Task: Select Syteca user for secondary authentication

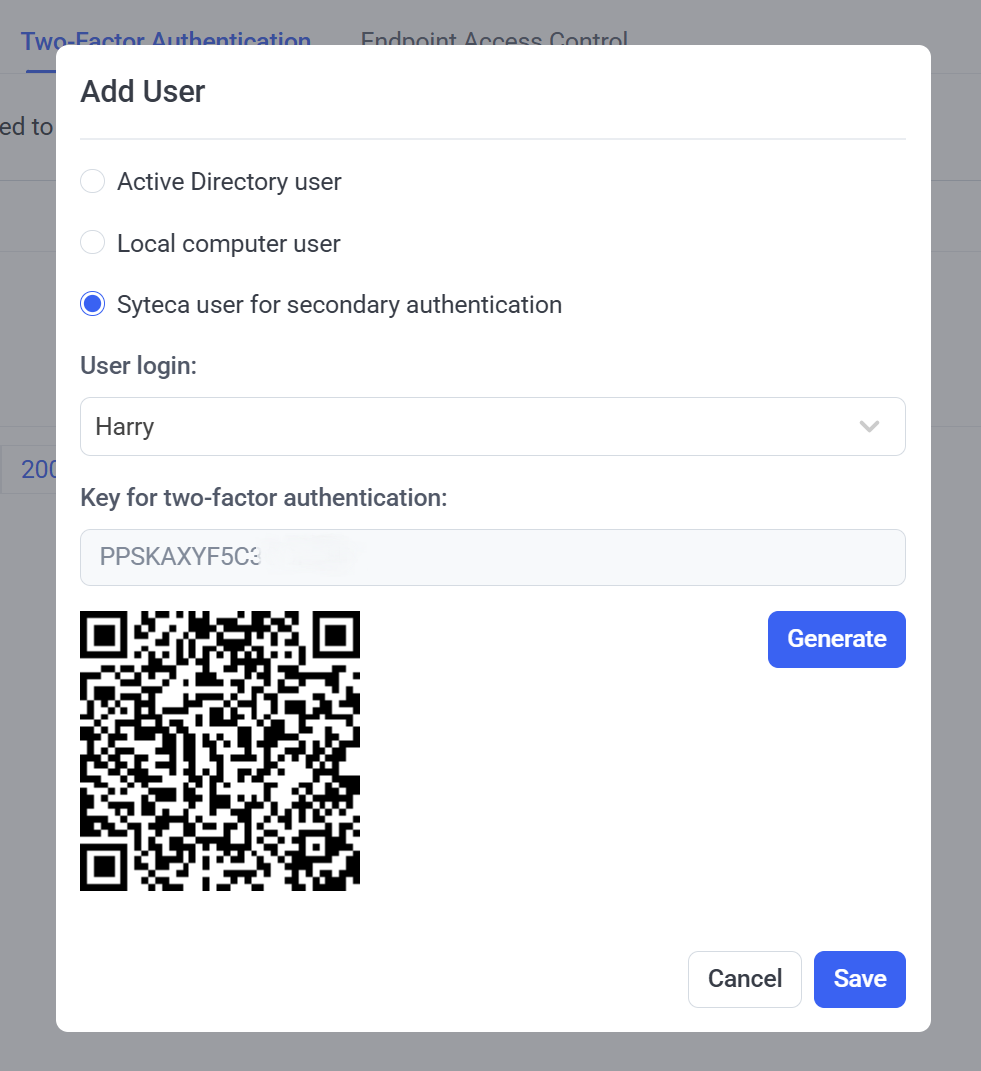Action: click(92, 304)
